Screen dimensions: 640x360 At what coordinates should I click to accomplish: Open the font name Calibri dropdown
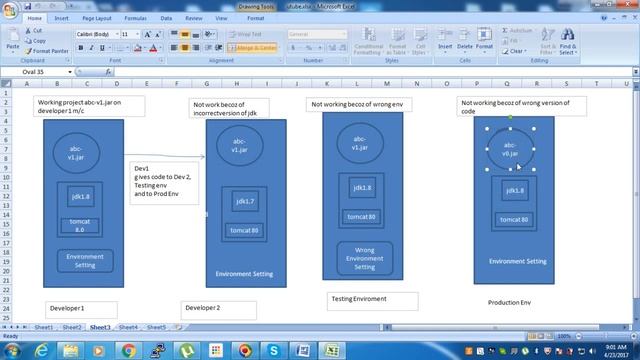coord(117,34)
